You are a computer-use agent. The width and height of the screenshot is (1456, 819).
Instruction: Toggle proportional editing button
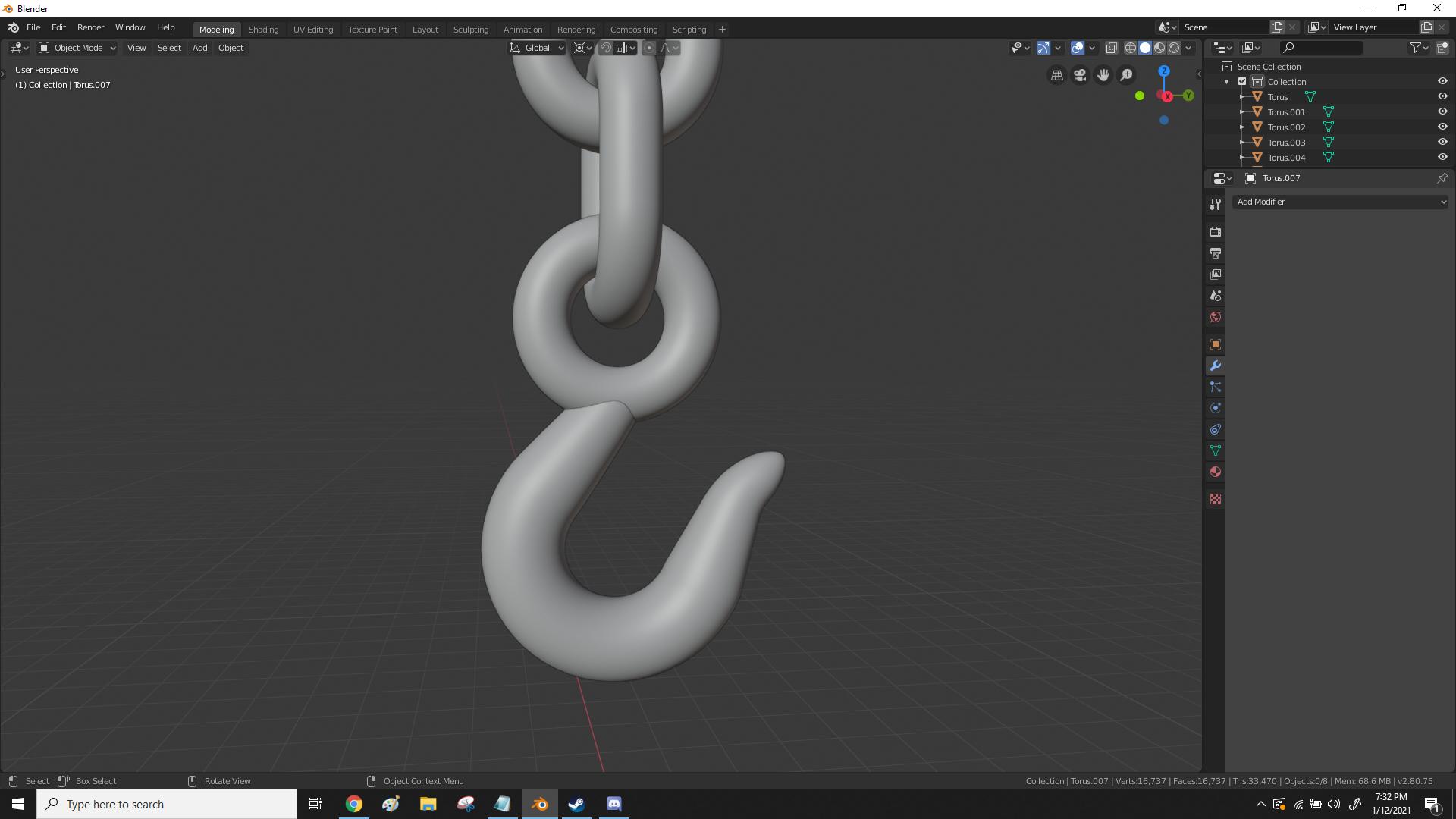[x=648, y=48]
